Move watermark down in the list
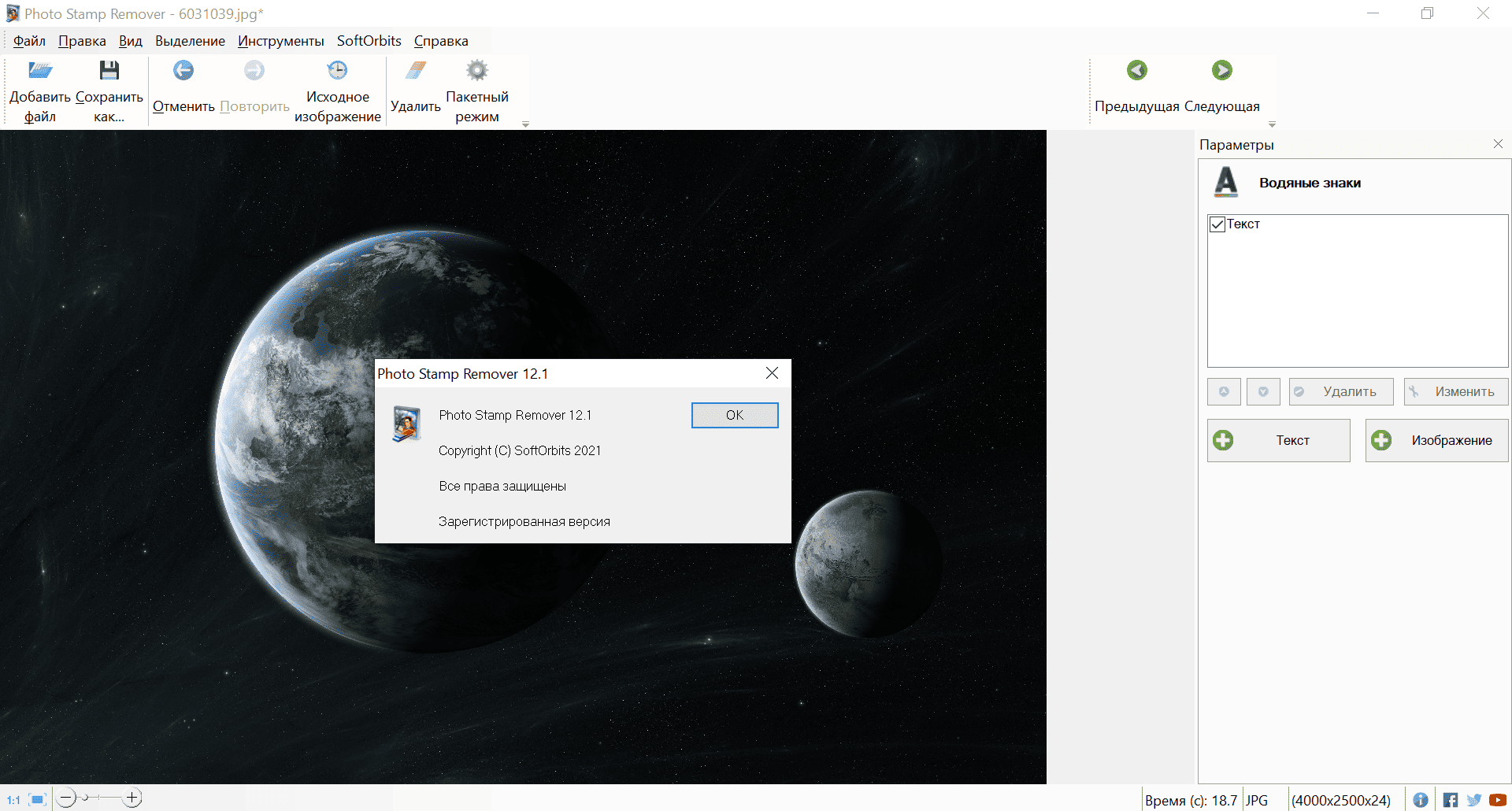Image resolution: width=1512 pixels, height=811 pixels. [1263, 391]
